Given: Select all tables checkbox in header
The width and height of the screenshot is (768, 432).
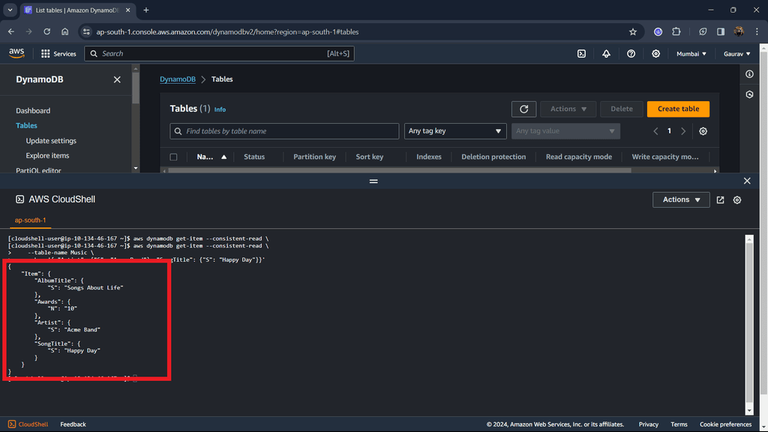Looking at the screenshot, I should (x=173, y=157).
